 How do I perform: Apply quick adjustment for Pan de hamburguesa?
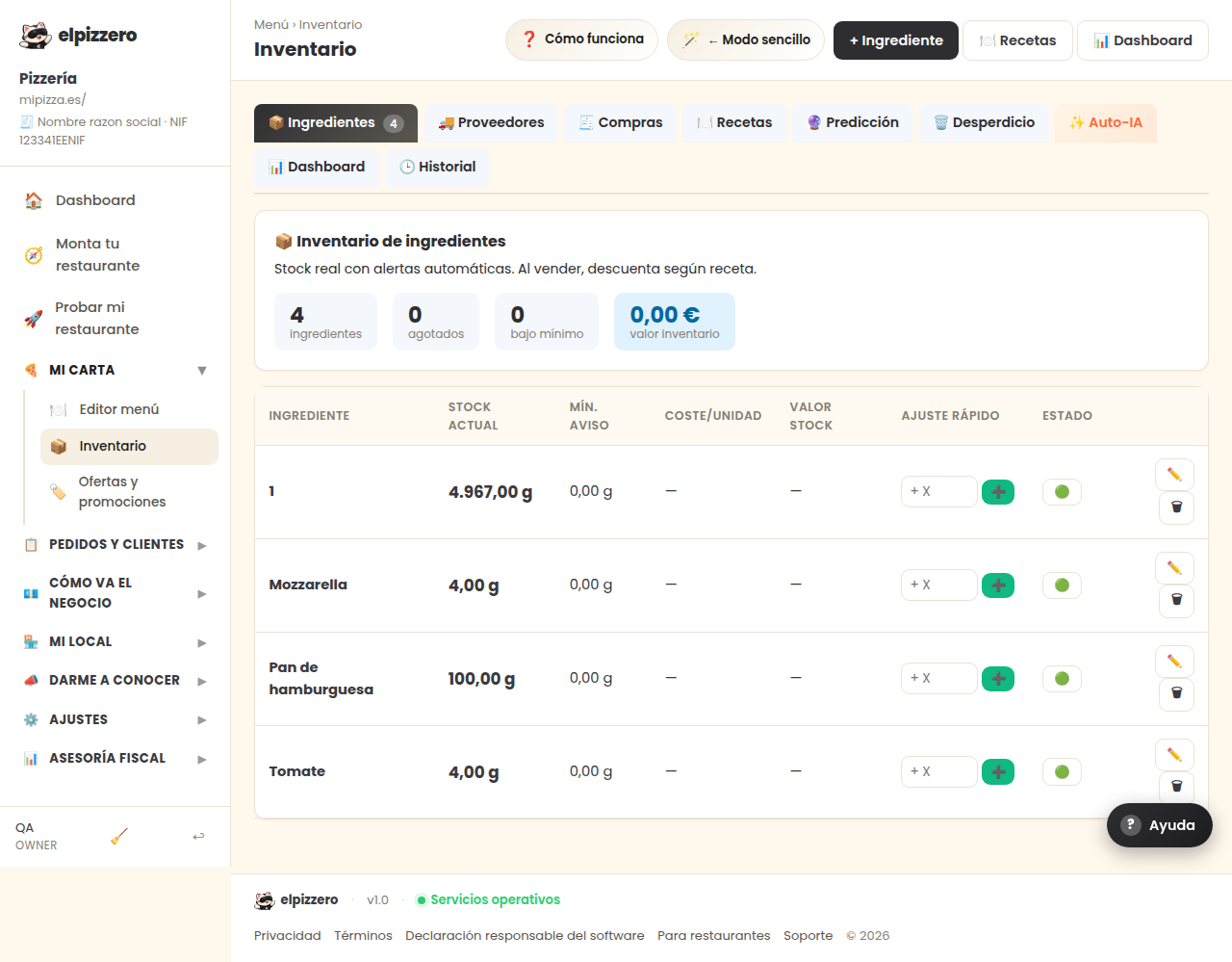tap(998, 679)
